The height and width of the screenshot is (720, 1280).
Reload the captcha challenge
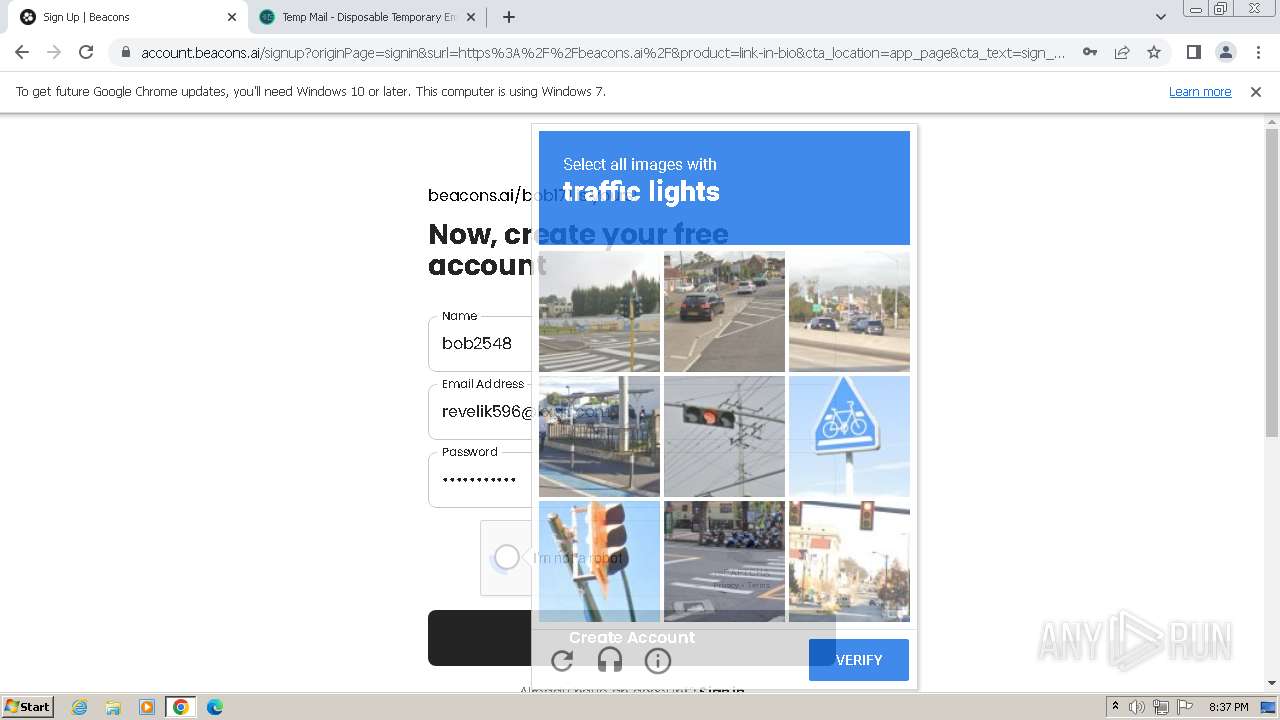(x=562, y=660)
